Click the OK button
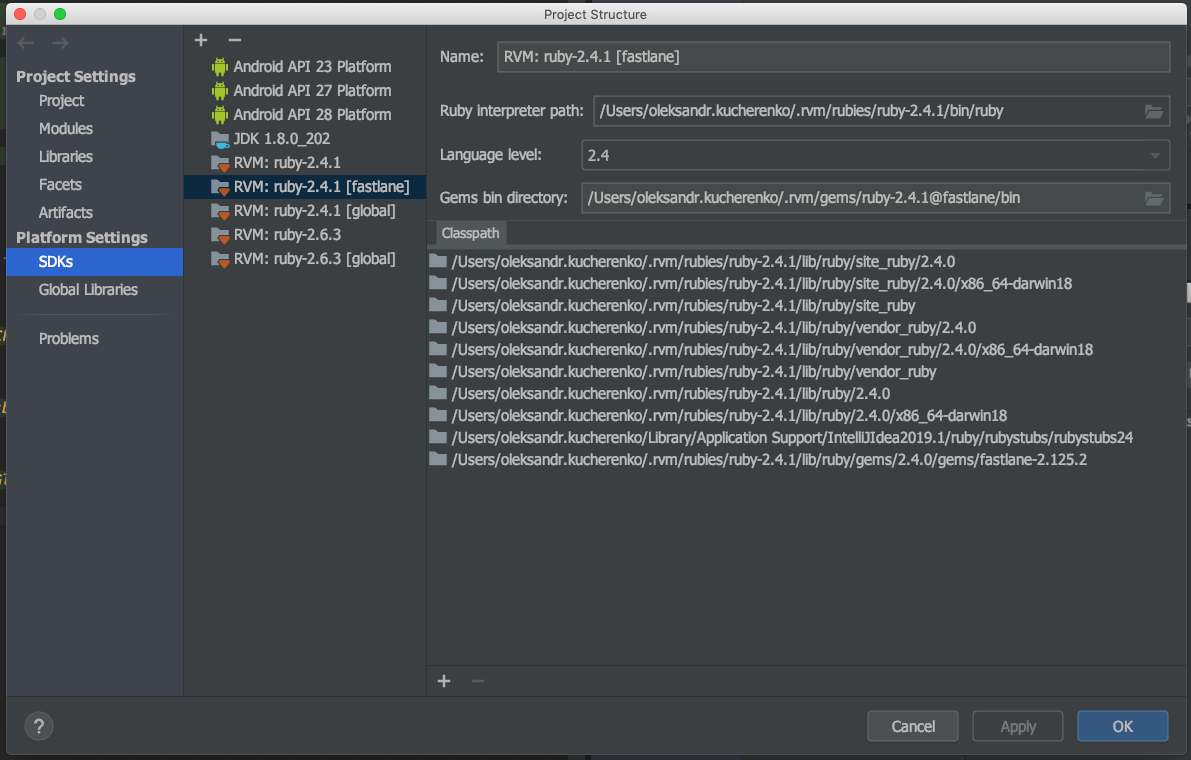 point(1122,726)
